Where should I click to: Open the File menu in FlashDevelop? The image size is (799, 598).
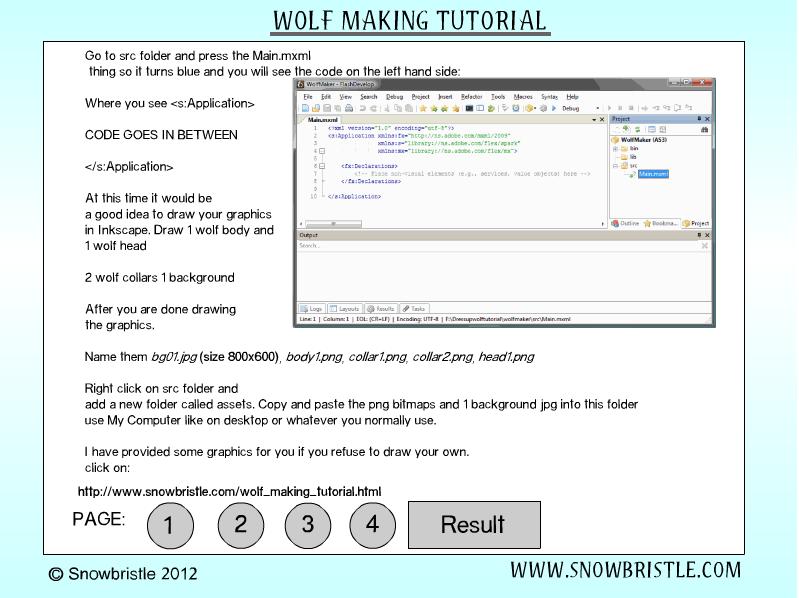point(308,97)
